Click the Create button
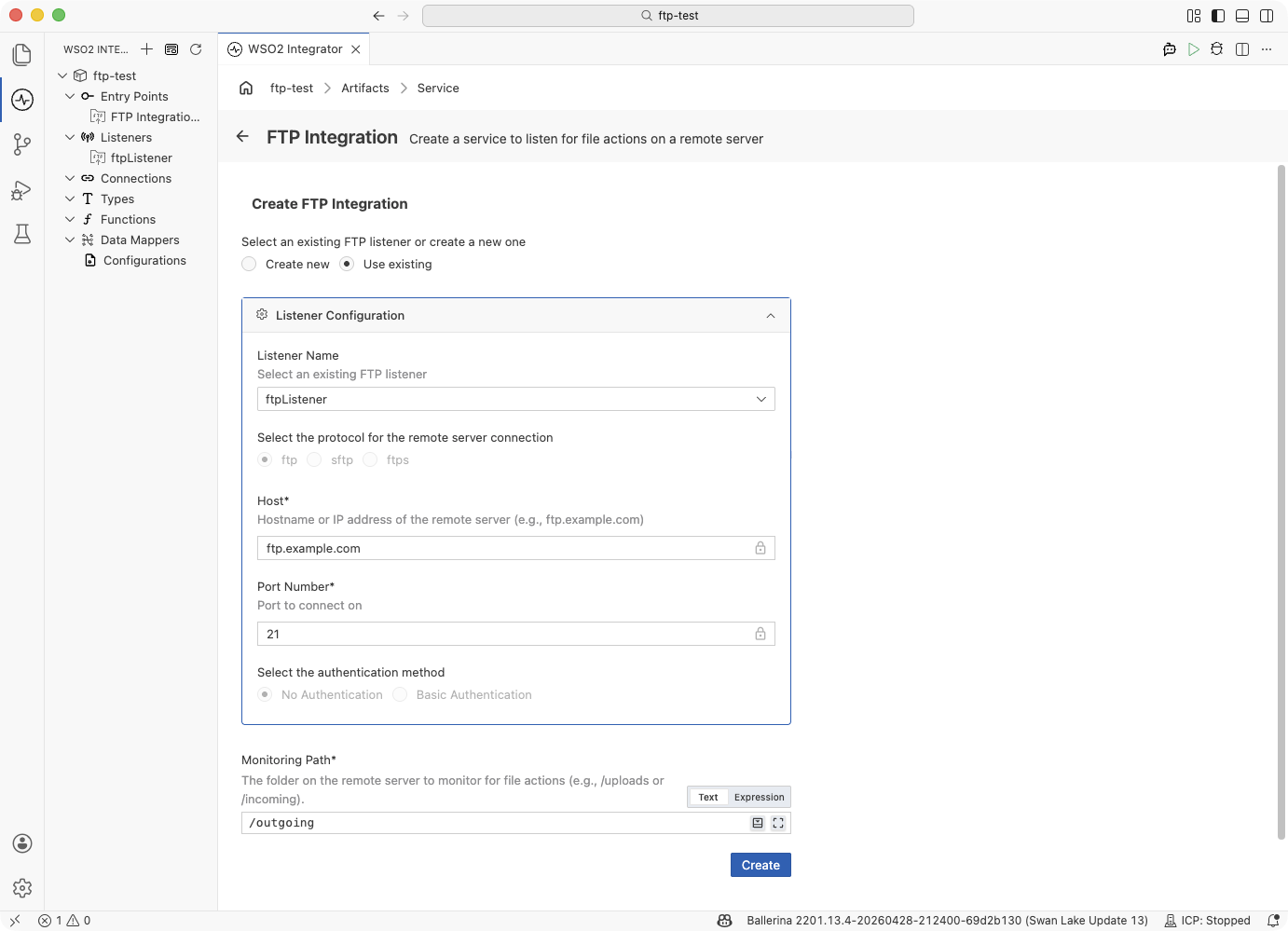1288x931 pixels. coord(760,865)
